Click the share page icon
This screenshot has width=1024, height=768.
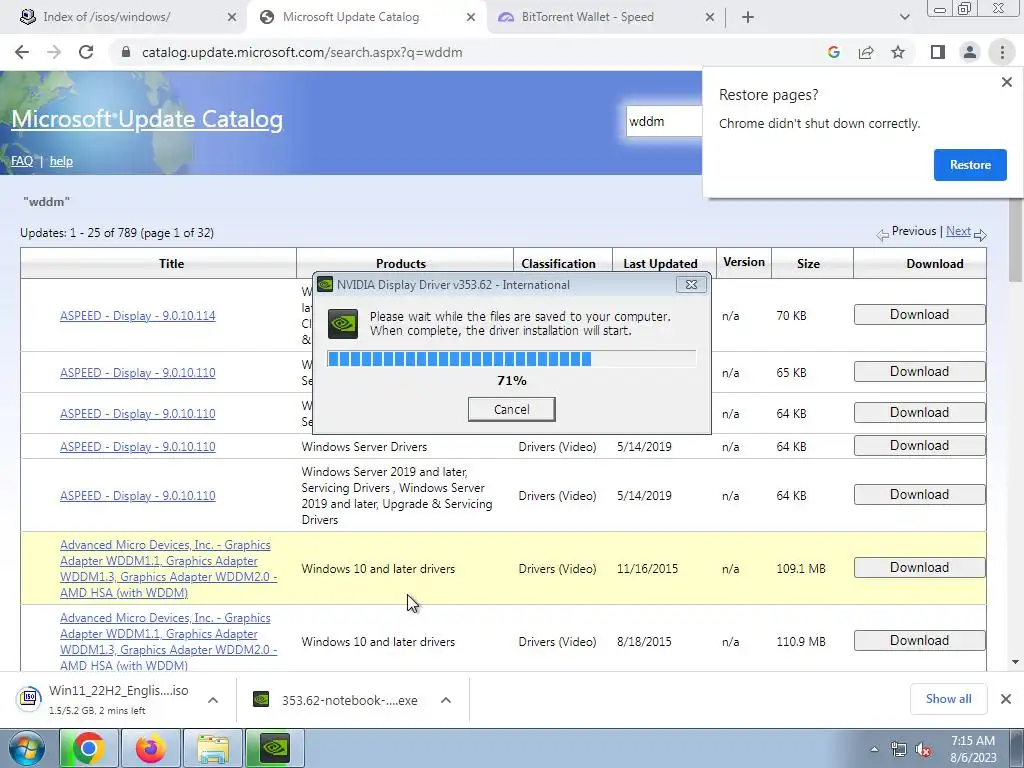(866, 52)
